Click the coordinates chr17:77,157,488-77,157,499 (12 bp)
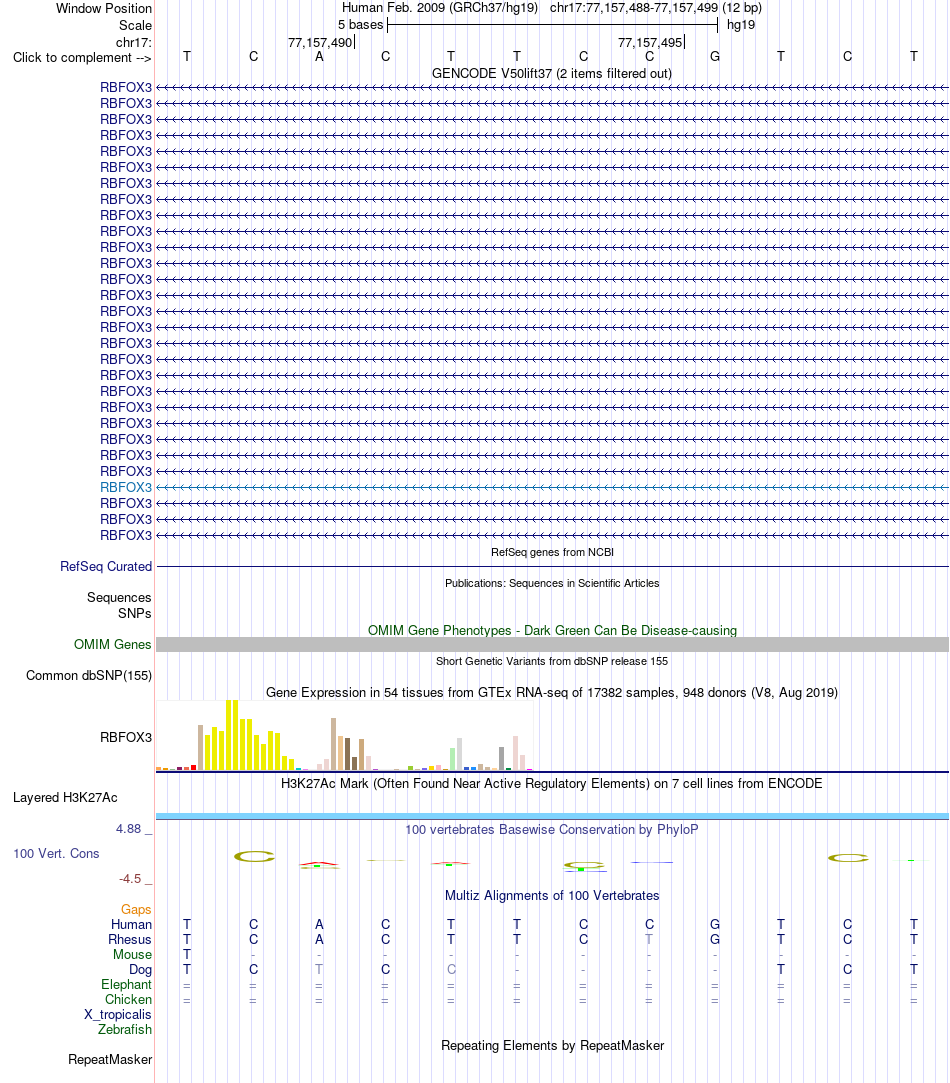This screenshot has width=950, height=1083. coord(656,8)
